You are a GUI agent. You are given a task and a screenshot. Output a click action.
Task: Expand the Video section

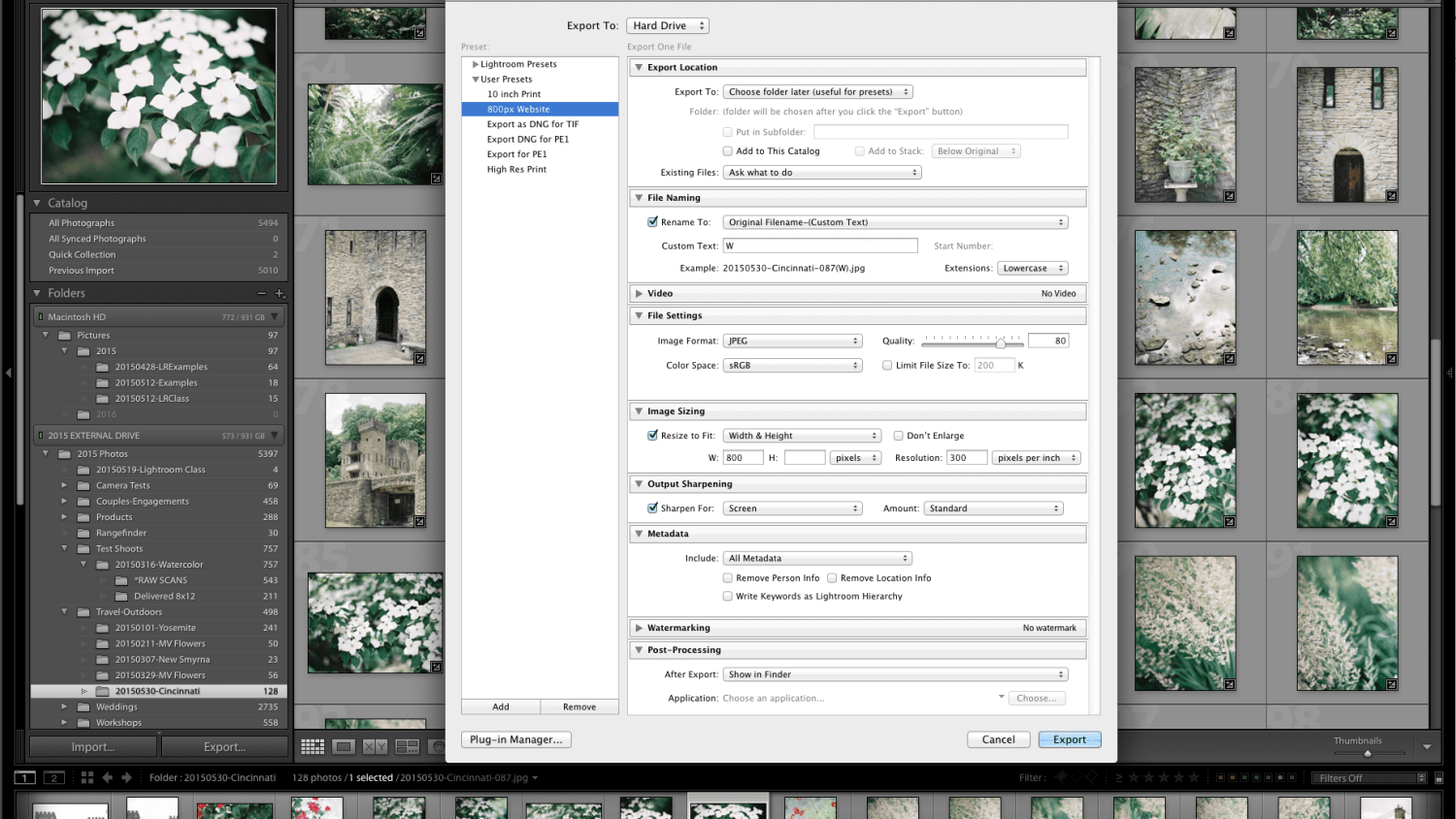(x=639, y=293)
